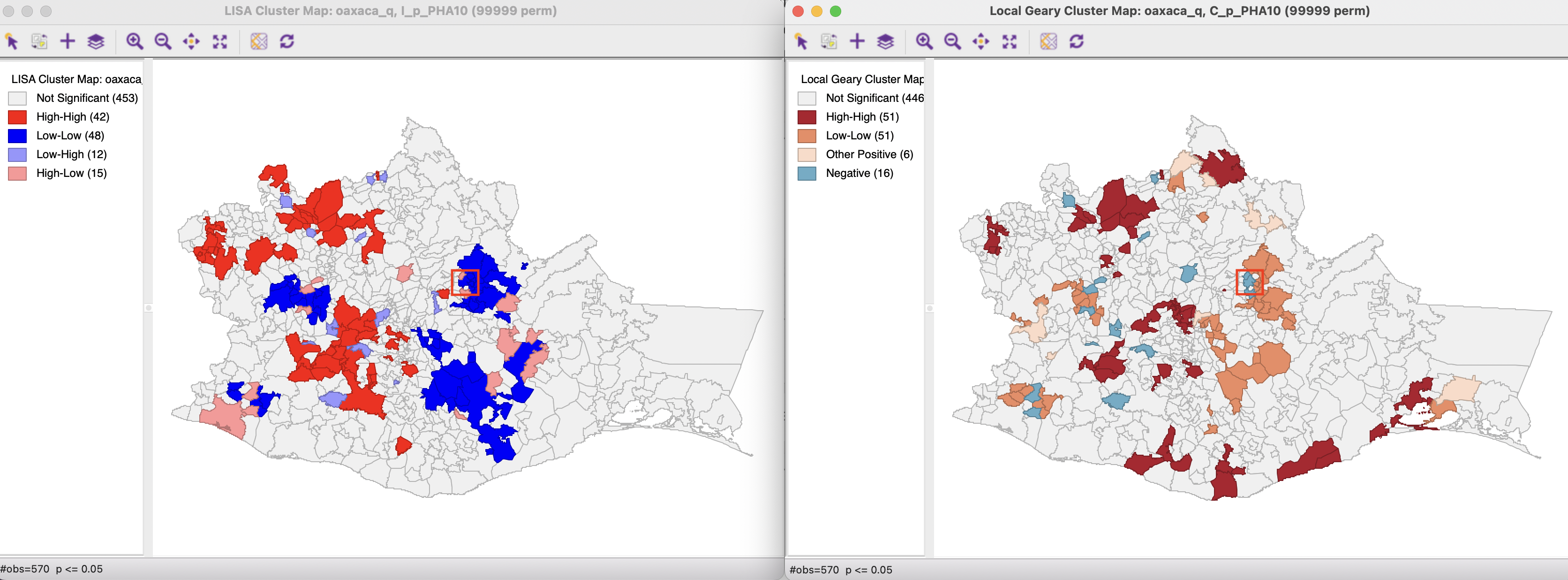1568x580 pixels.
Task: Click blue Low-Low swatch in LISA legend
Action: [x=17, y=136]
